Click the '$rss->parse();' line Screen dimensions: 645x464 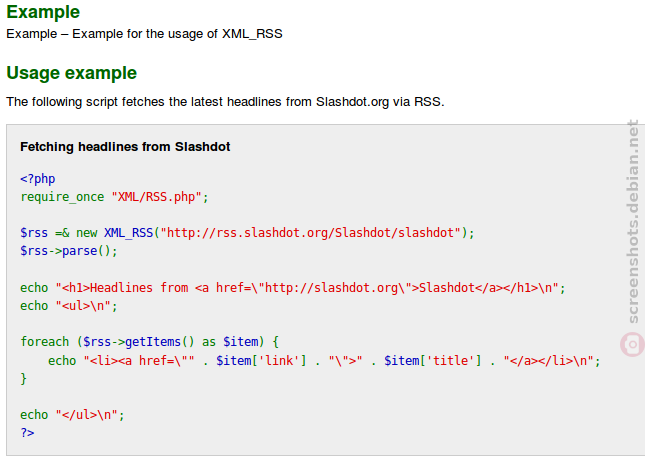(69, 251)
